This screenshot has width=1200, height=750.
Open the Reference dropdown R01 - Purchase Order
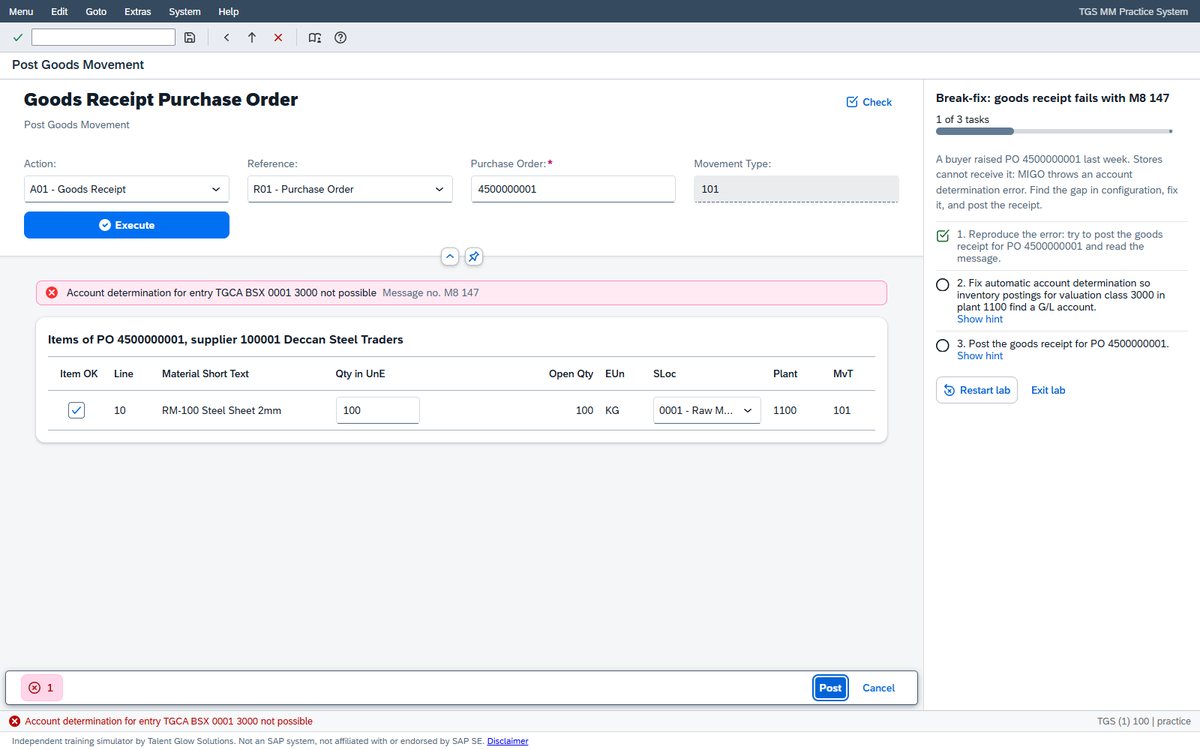point(350,189)
